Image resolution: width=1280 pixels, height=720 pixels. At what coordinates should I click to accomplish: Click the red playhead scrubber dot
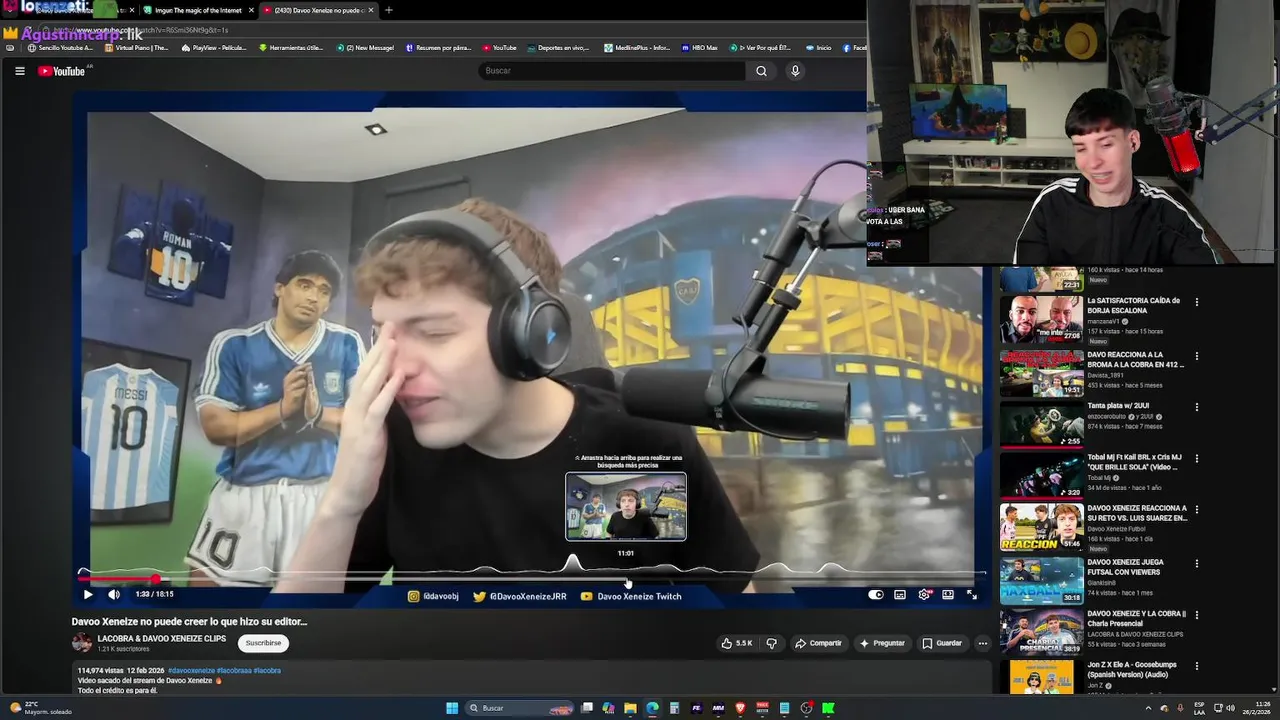click(x=156, y=579)
